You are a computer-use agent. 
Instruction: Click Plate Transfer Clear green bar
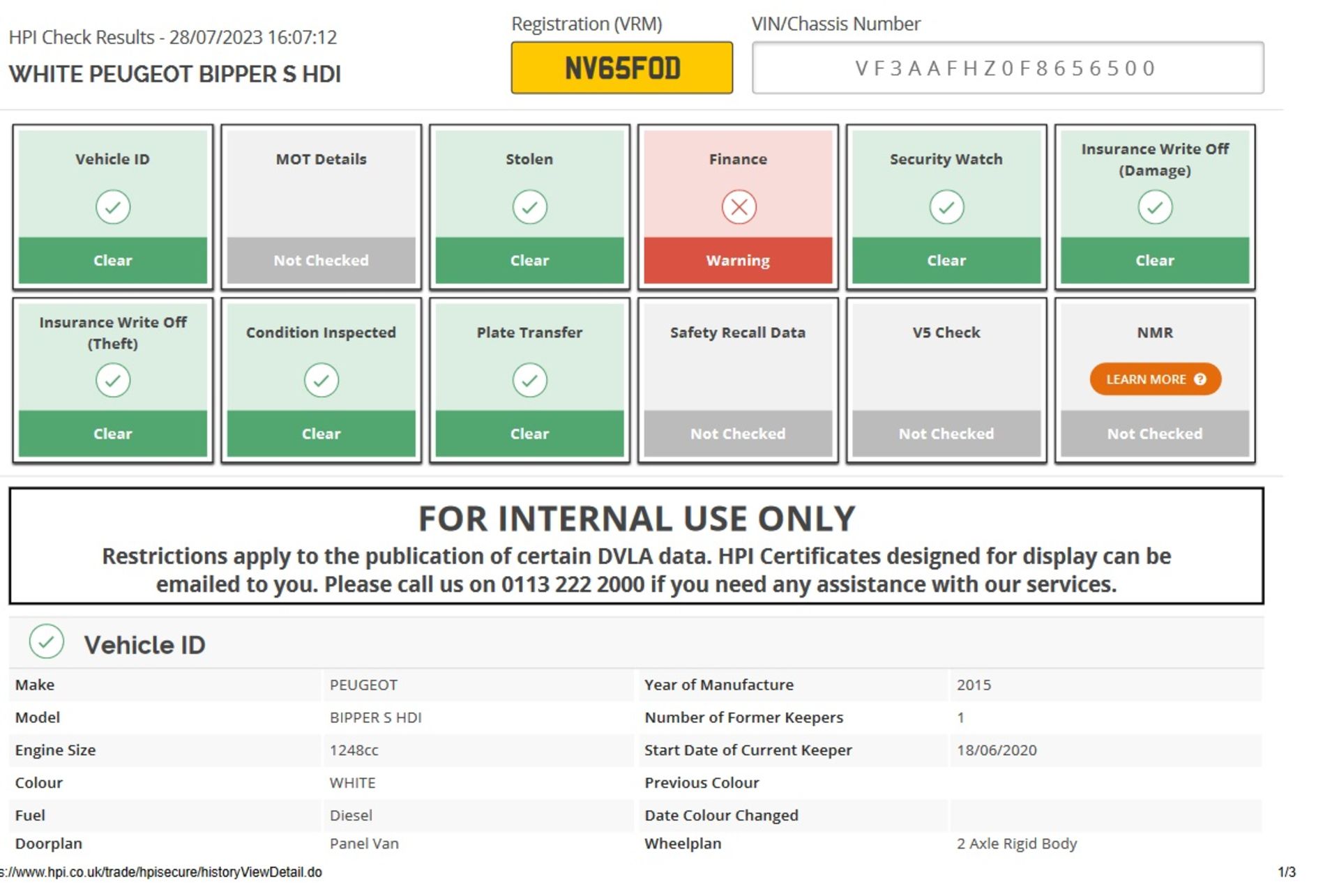coord(529,434)
